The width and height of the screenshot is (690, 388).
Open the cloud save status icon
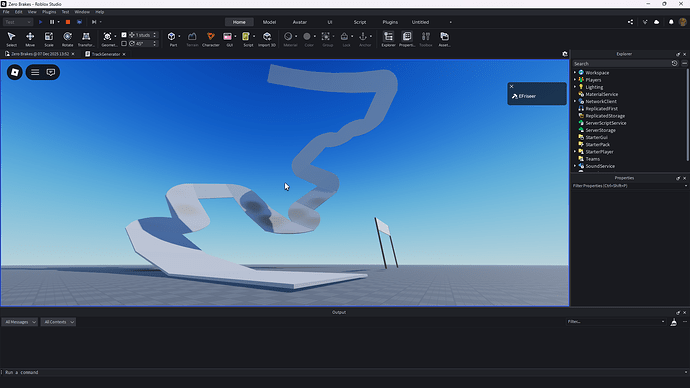tap(657, 22)
